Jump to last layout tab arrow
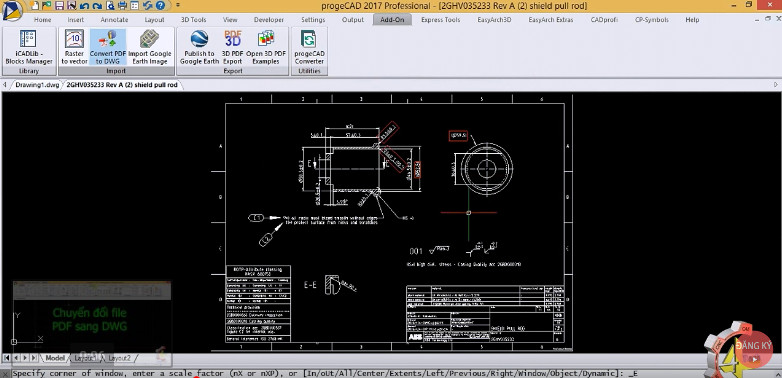The height and width of the screenshot is (378, 782). pos(33,358)
